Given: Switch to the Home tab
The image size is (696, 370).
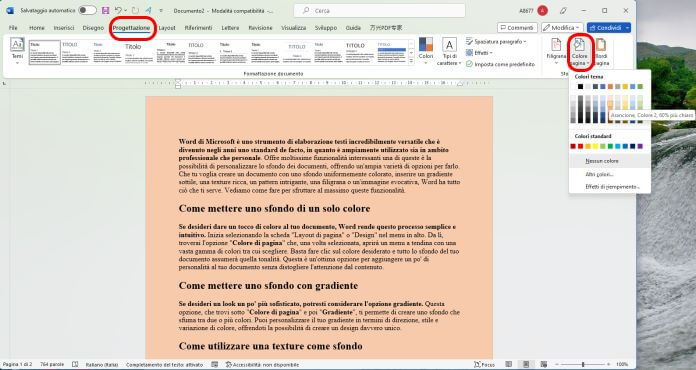Looking at the screenshot, I should point(36,28).
